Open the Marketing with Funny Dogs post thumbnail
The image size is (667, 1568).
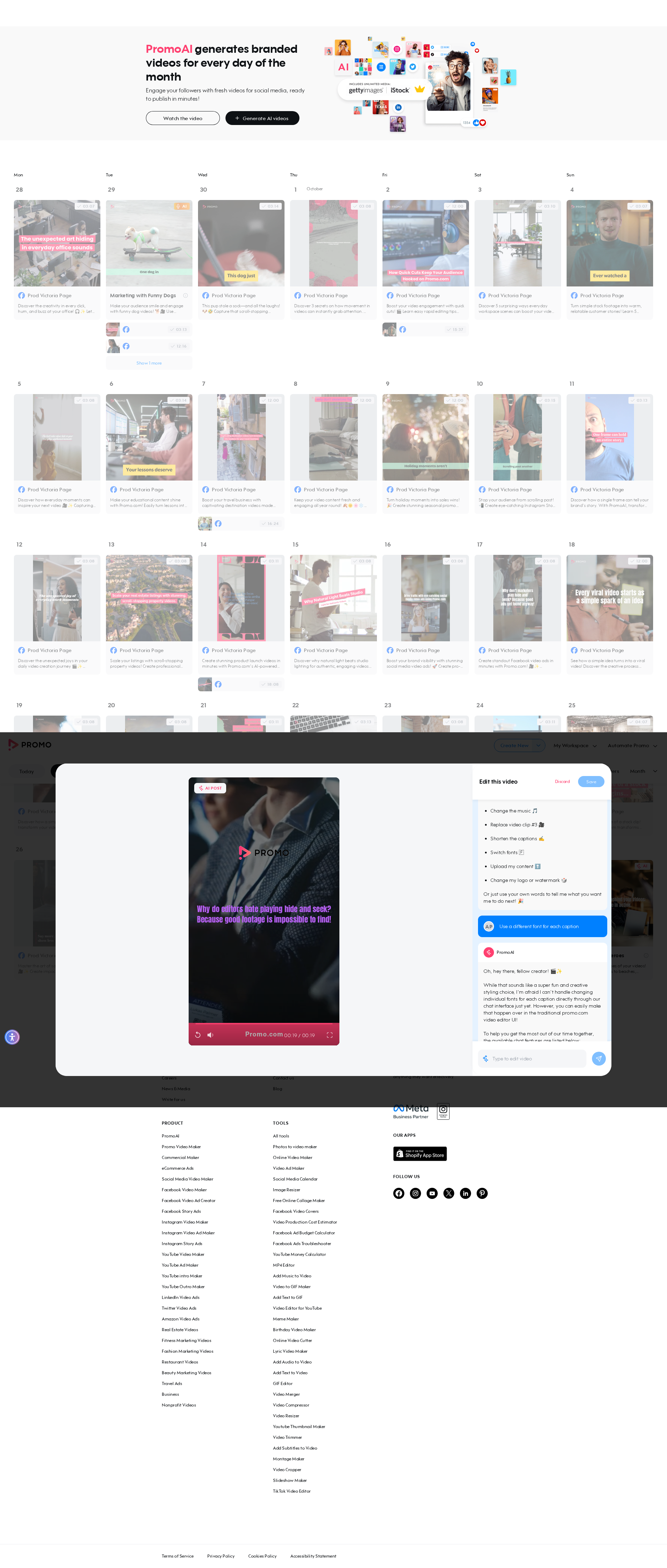coord(149,243)
